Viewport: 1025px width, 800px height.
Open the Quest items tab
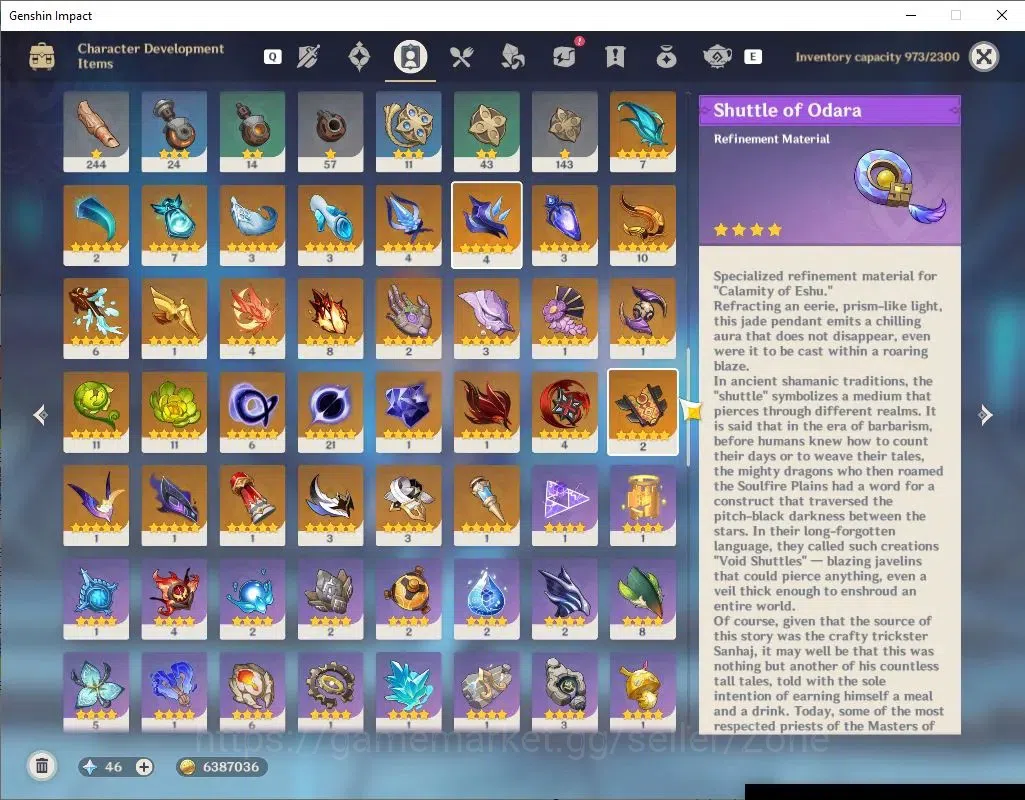(615, 57)
